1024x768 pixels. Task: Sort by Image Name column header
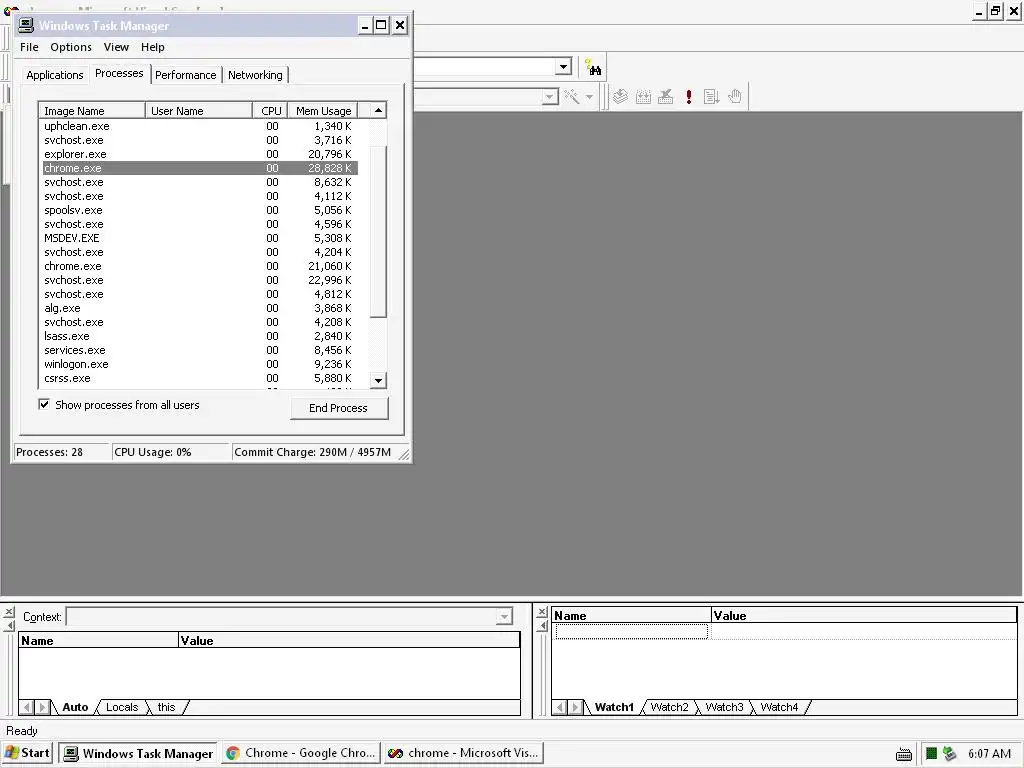pyautogui.click(x=91, y=111)
